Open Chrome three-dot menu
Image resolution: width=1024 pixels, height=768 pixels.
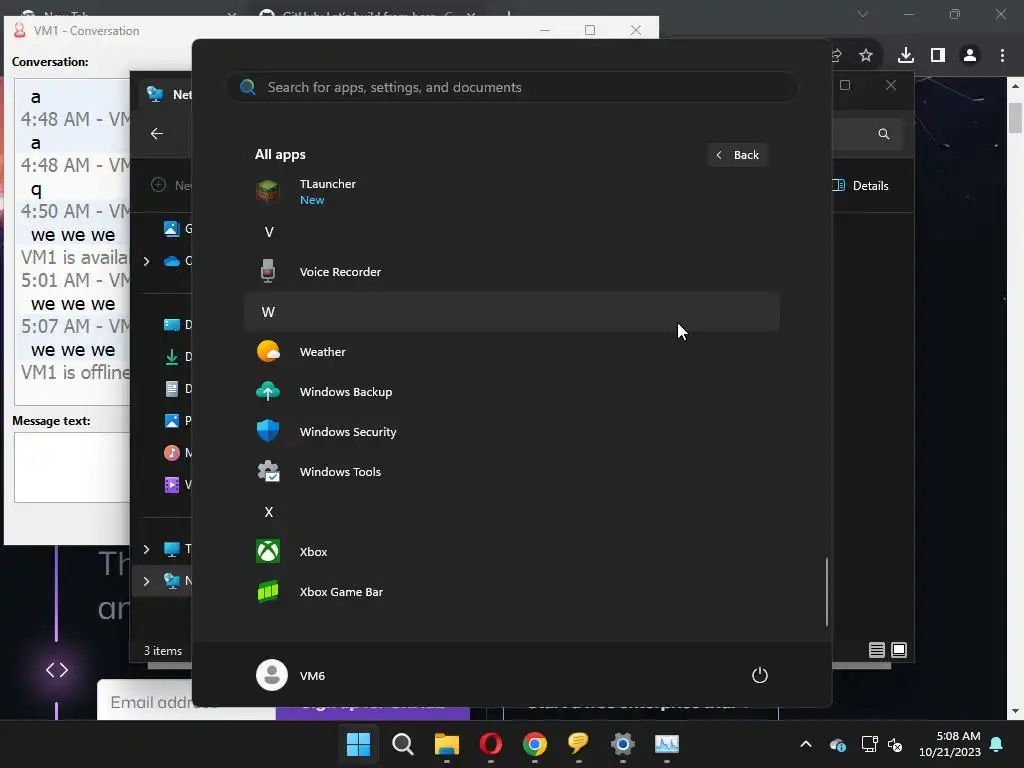tap(1002, 56)
